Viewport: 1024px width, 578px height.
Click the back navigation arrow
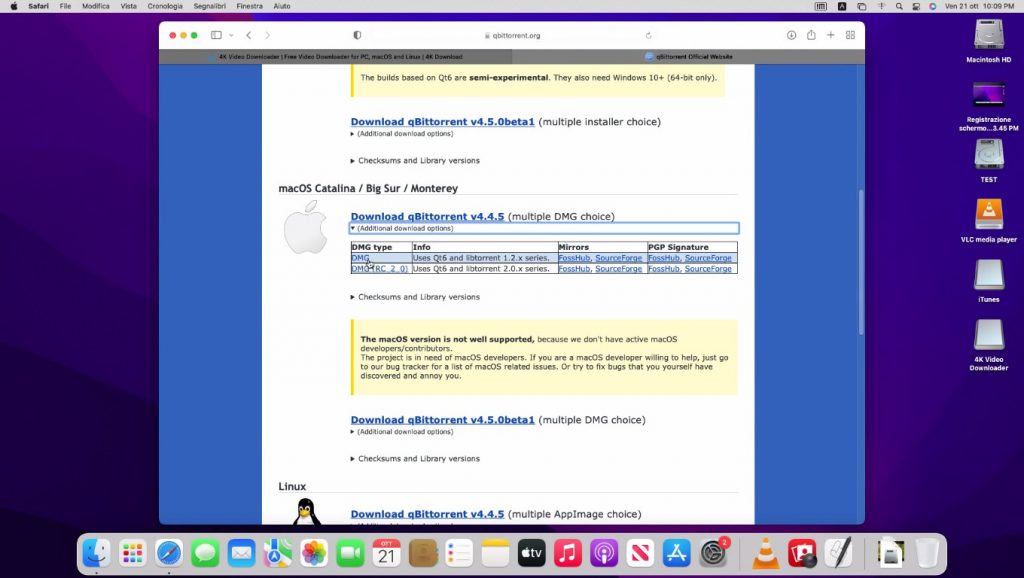point(248,35)
